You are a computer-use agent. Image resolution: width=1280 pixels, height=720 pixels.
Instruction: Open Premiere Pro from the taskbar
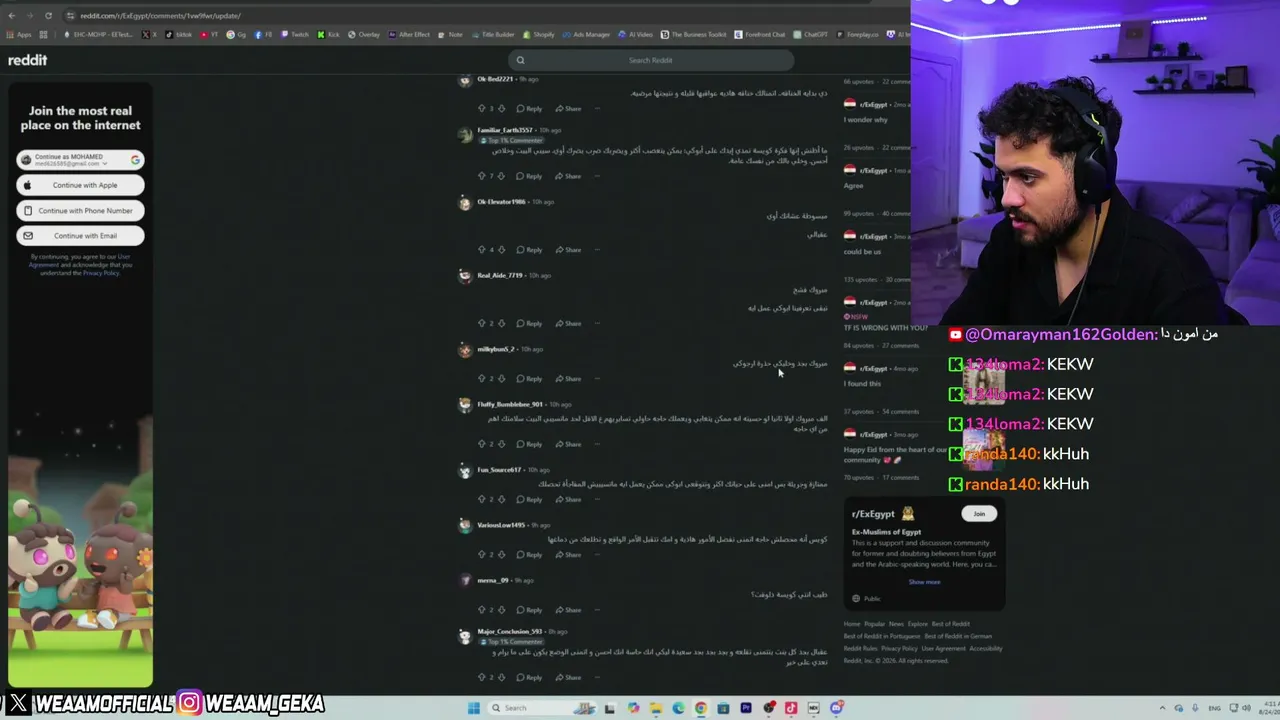[745, 708]
